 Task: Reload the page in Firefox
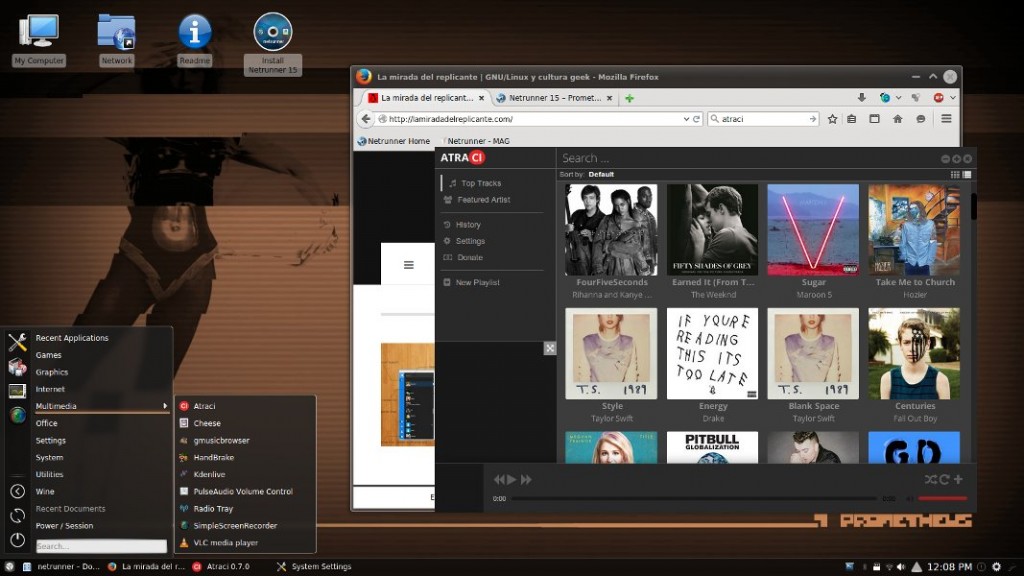(x=697, y=119)
